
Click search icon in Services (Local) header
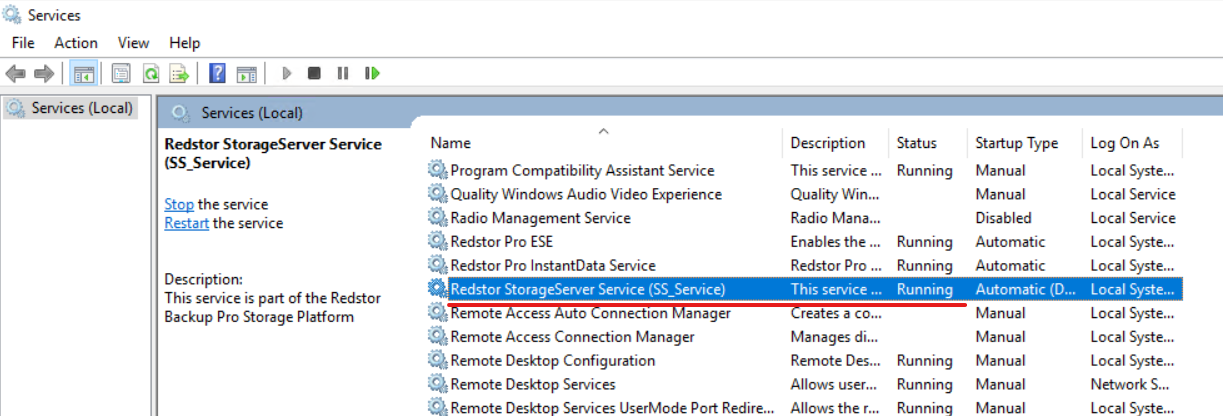[180, 113]
